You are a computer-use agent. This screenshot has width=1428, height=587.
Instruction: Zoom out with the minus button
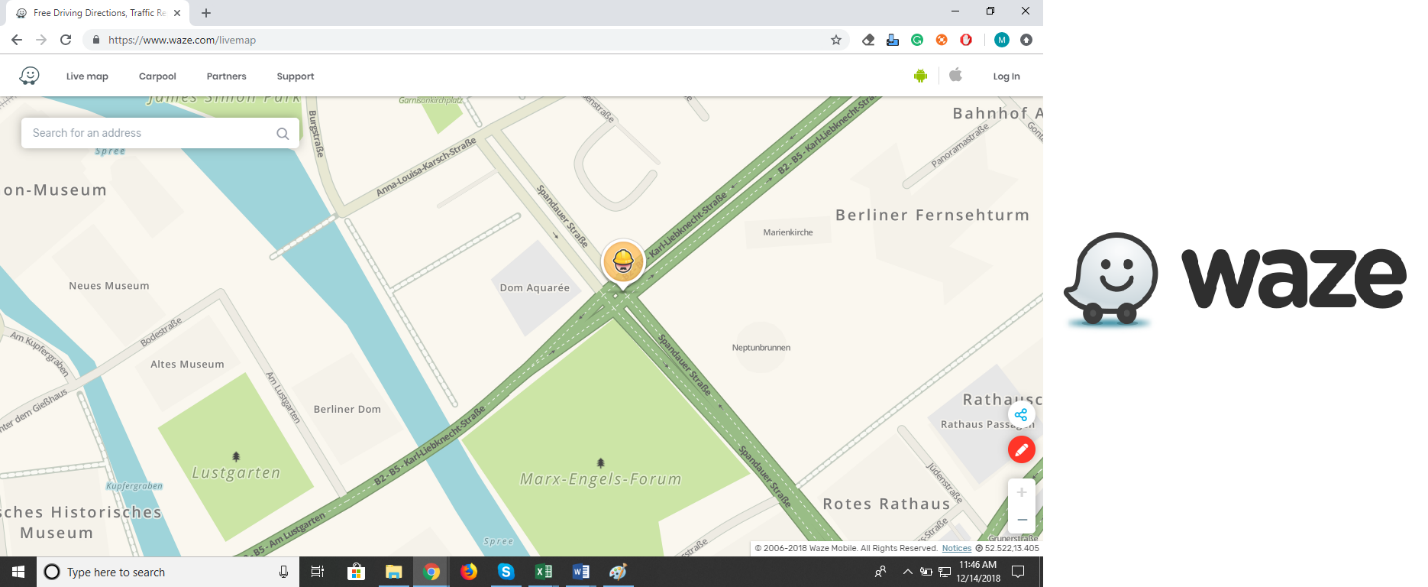(1021, 519)
